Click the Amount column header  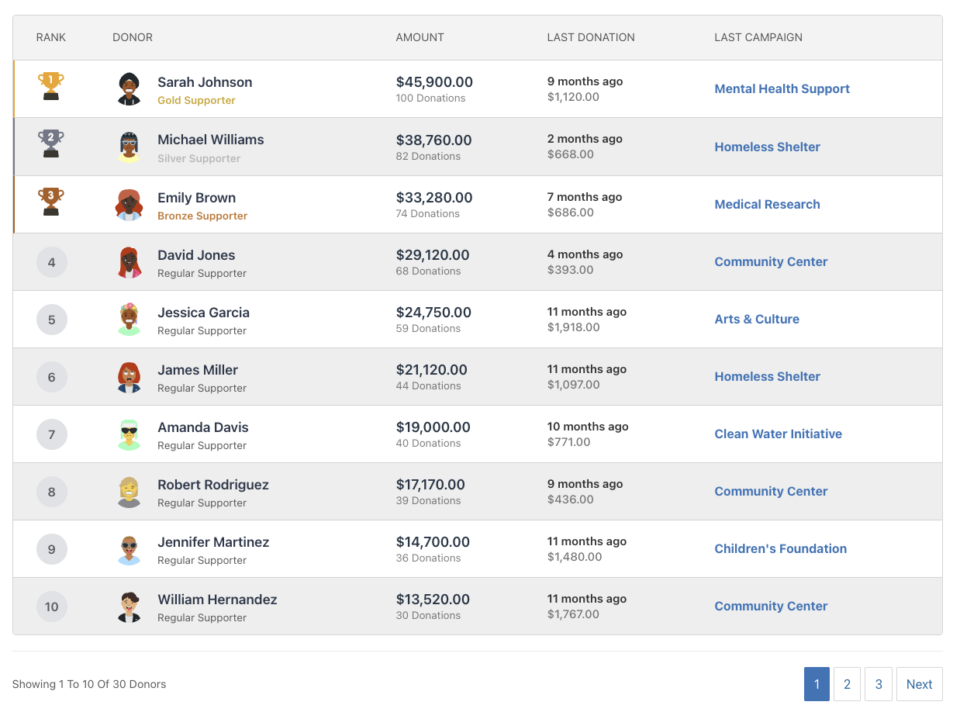(419, 37)
